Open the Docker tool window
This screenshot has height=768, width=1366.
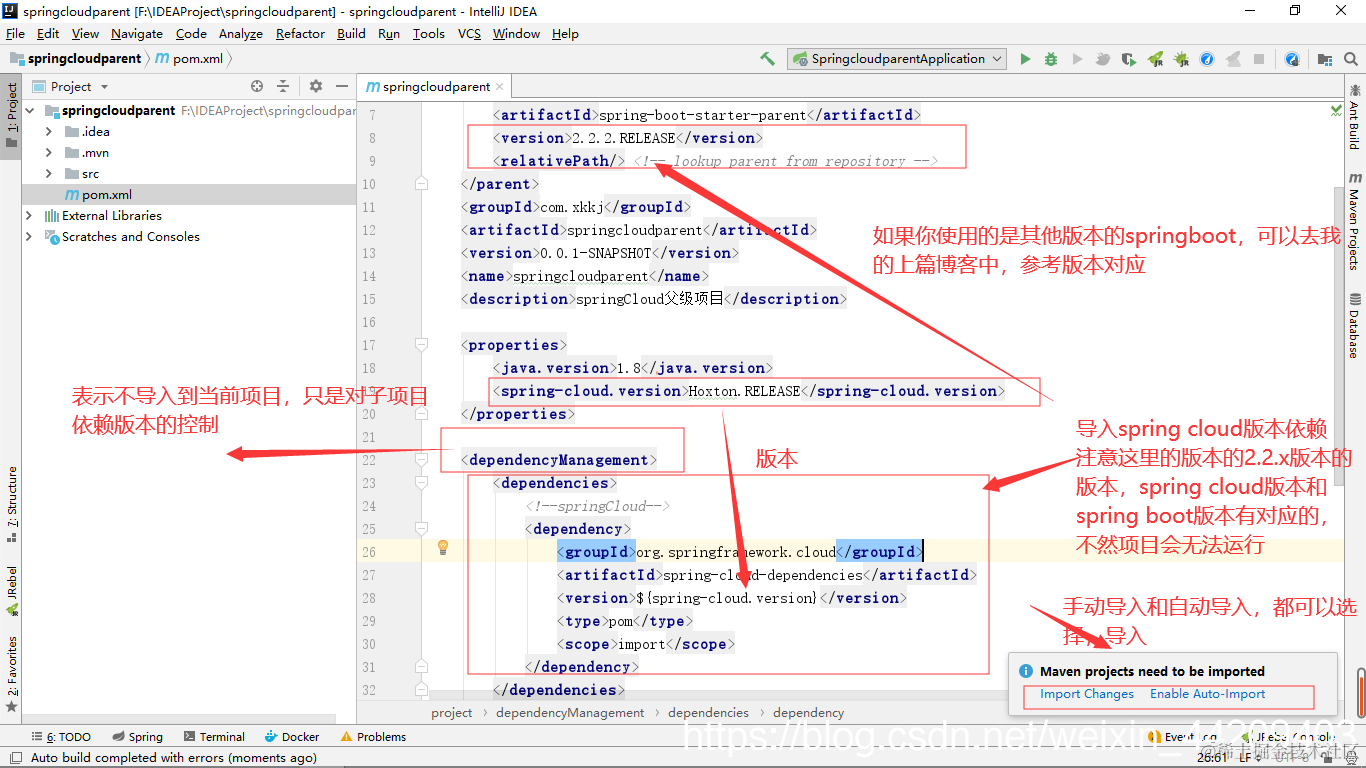[x=292, y=737]
